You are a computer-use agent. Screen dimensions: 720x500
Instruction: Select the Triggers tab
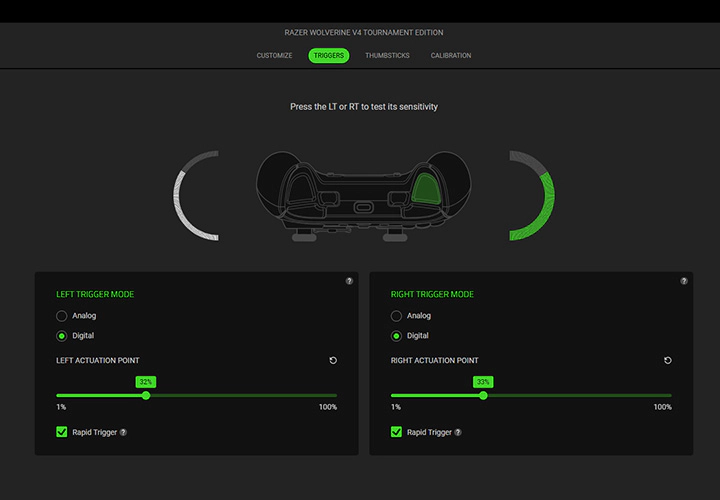tap(329, 56)
